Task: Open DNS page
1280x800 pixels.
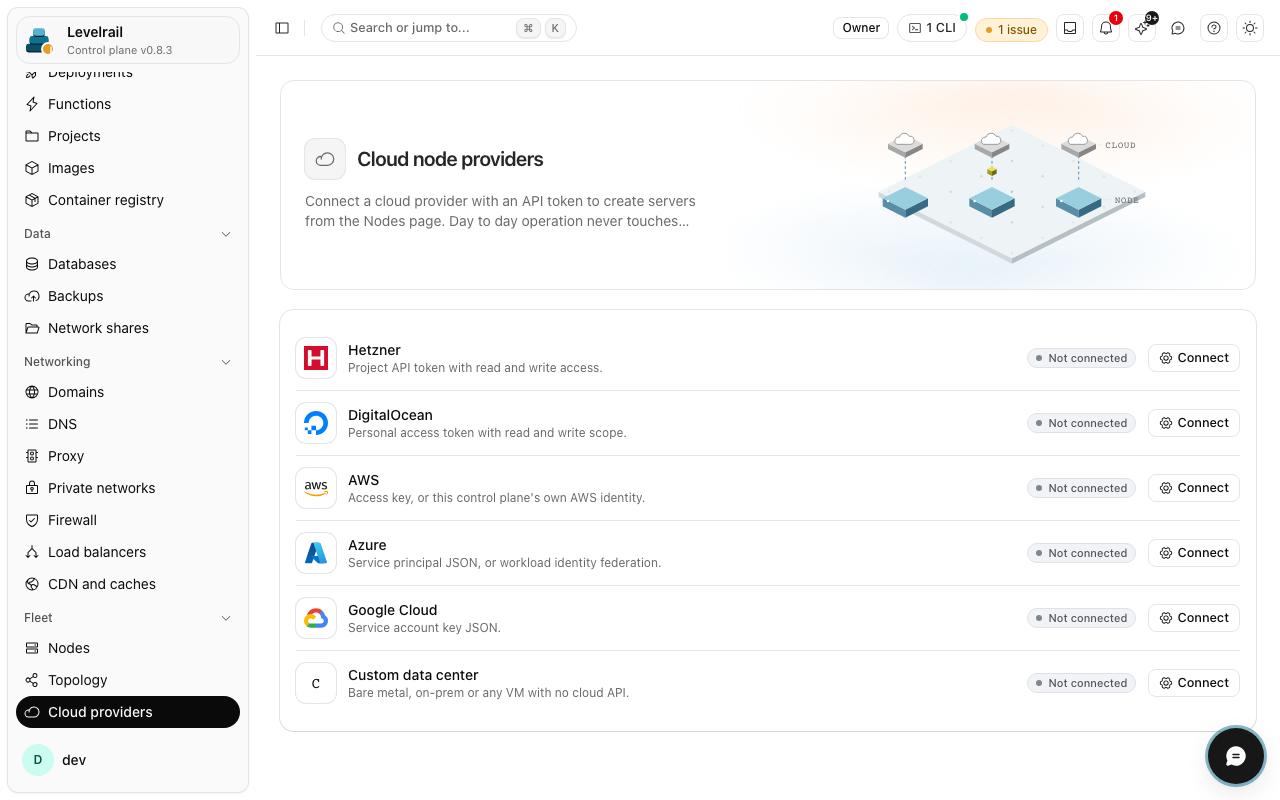Action: pyautogui.click(x=128, y=424)
